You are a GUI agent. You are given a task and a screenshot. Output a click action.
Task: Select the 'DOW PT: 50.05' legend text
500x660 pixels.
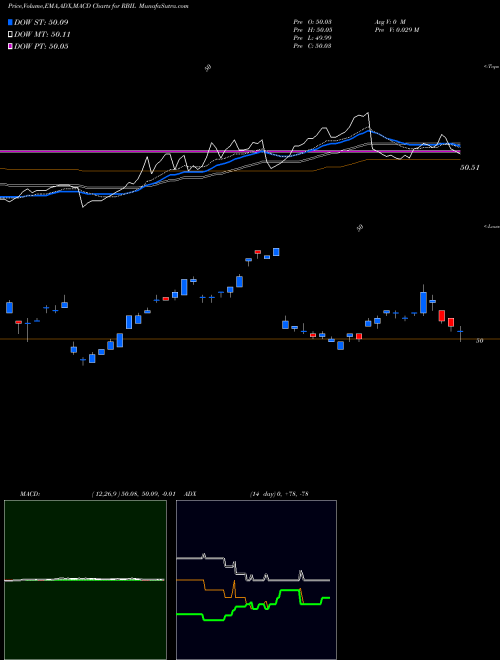click(x=41, y=47)
